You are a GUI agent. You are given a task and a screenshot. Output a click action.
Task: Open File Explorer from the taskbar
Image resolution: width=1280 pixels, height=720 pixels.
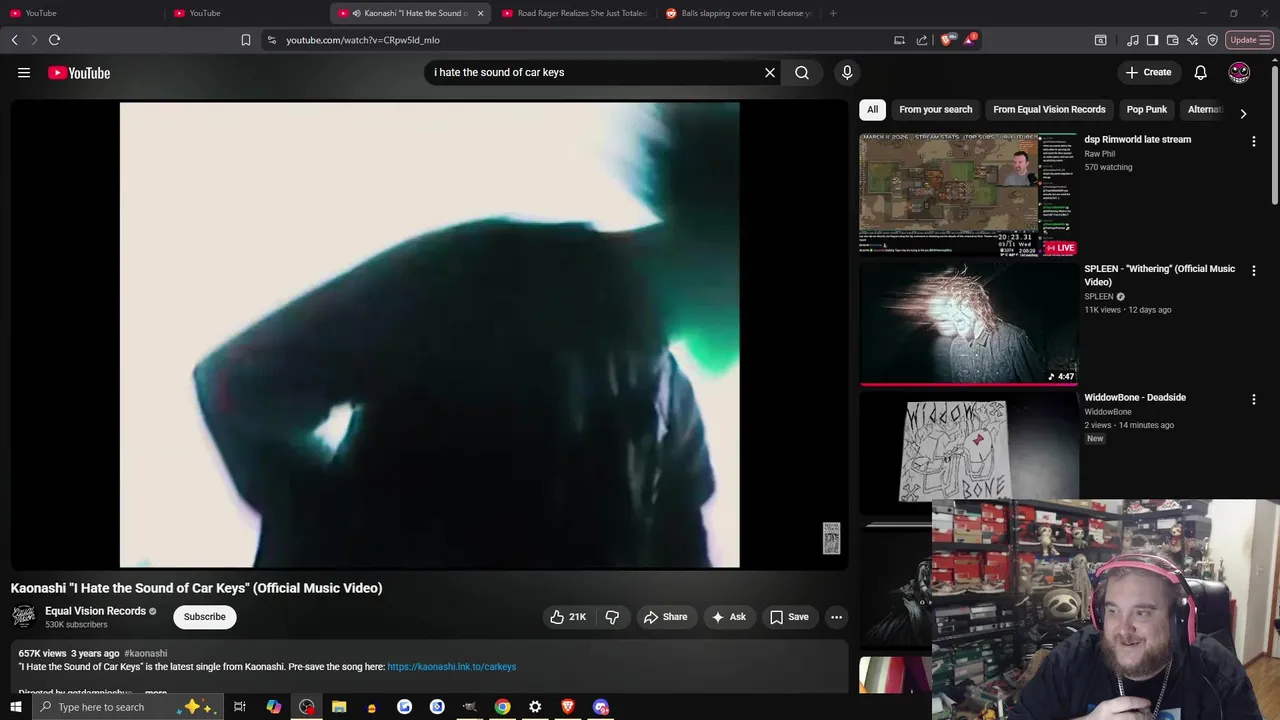click(339, 707)
